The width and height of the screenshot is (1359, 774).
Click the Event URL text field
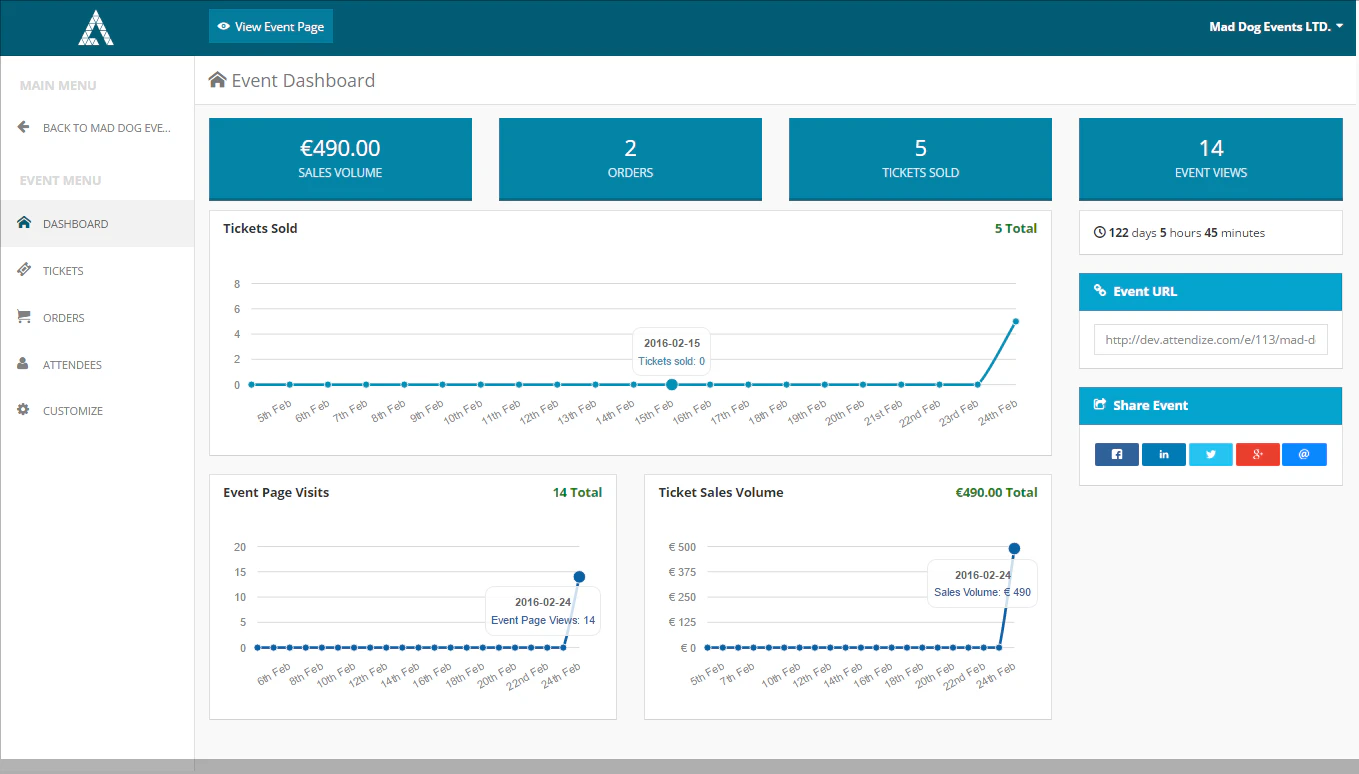click(1211, 340)
